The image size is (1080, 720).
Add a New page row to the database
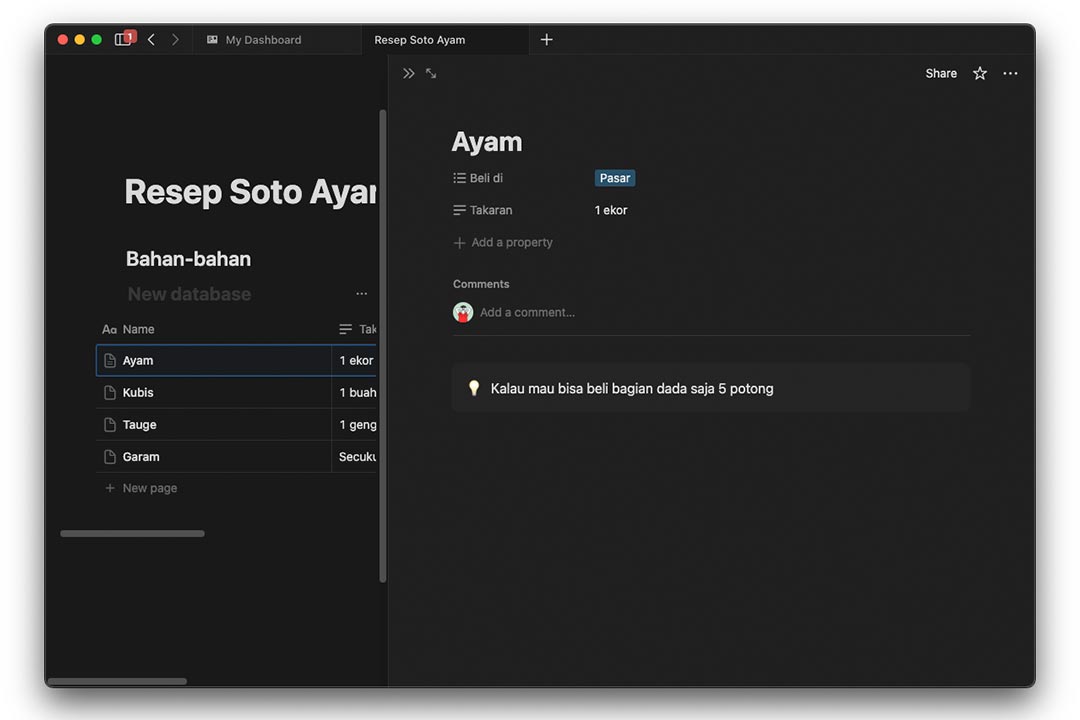tap(141, 488)
